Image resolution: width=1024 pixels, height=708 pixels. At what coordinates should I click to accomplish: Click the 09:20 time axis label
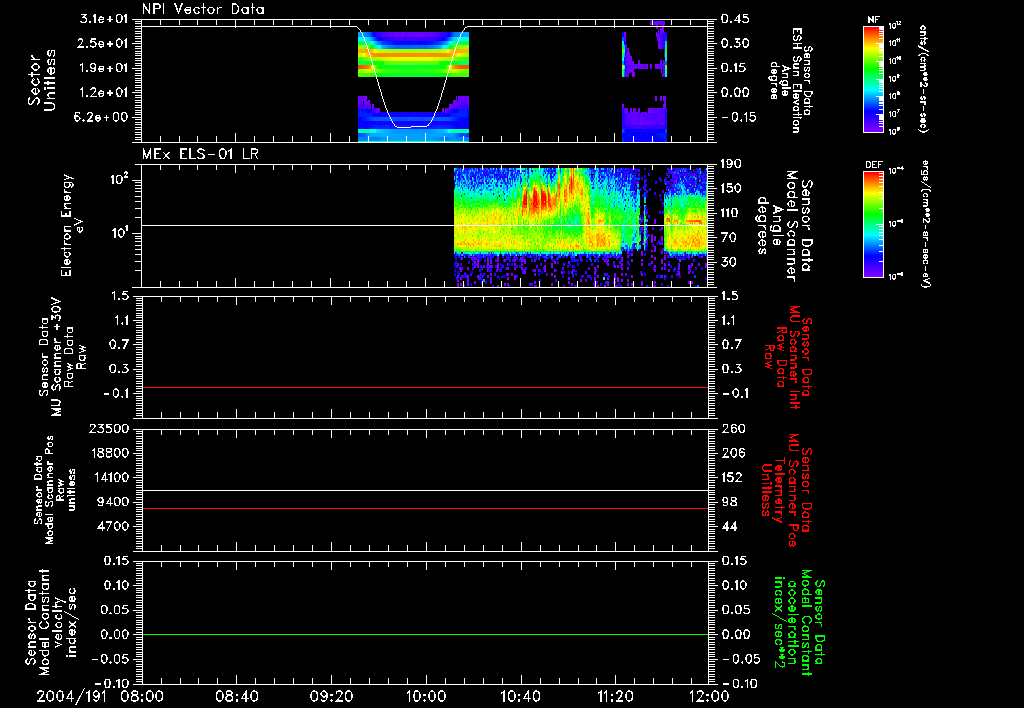pos(331,696)
